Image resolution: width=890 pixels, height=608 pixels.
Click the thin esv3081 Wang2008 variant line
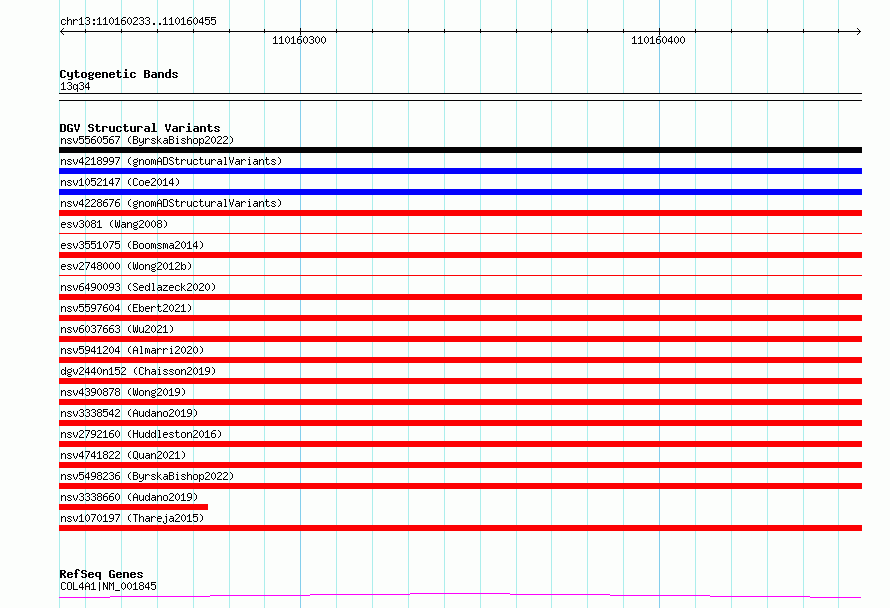pyautogui.click(x=460, y=233)
